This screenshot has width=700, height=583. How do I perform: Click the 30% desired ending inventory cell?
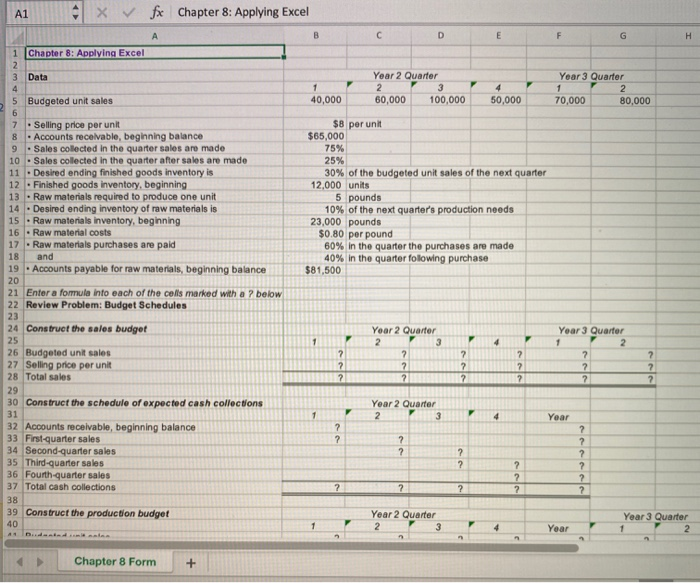315,173
